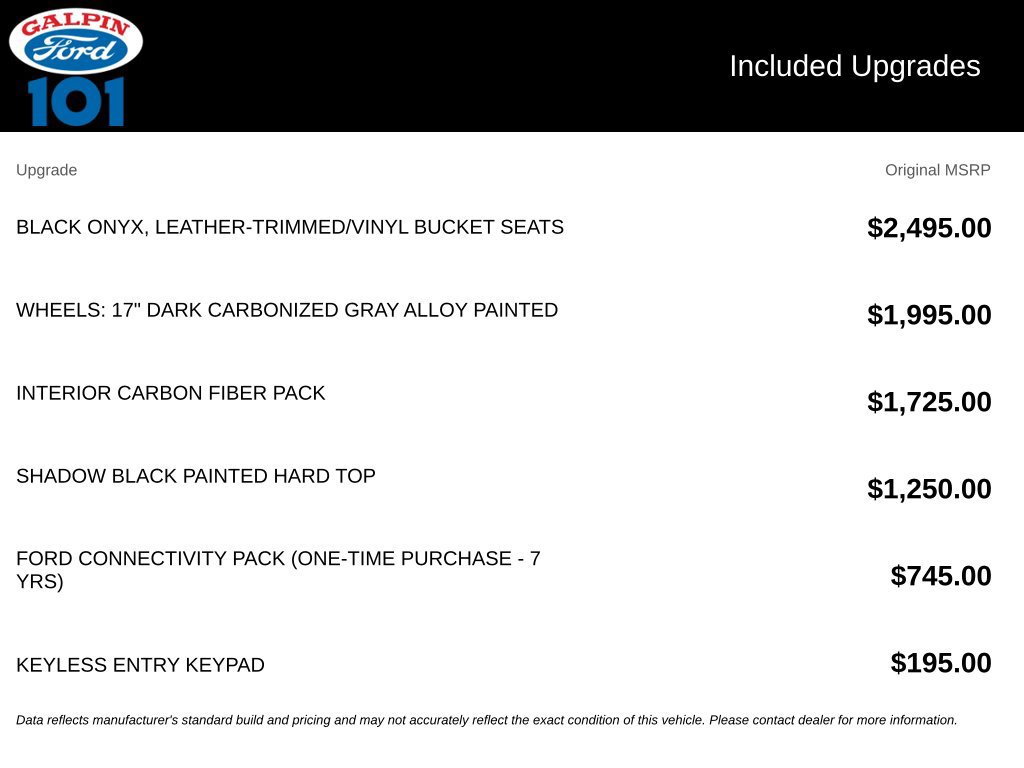This screenshot has height=768, width=1024.
Task: Click the blue 101 numerals in the logo
Action: pos(76,102)
